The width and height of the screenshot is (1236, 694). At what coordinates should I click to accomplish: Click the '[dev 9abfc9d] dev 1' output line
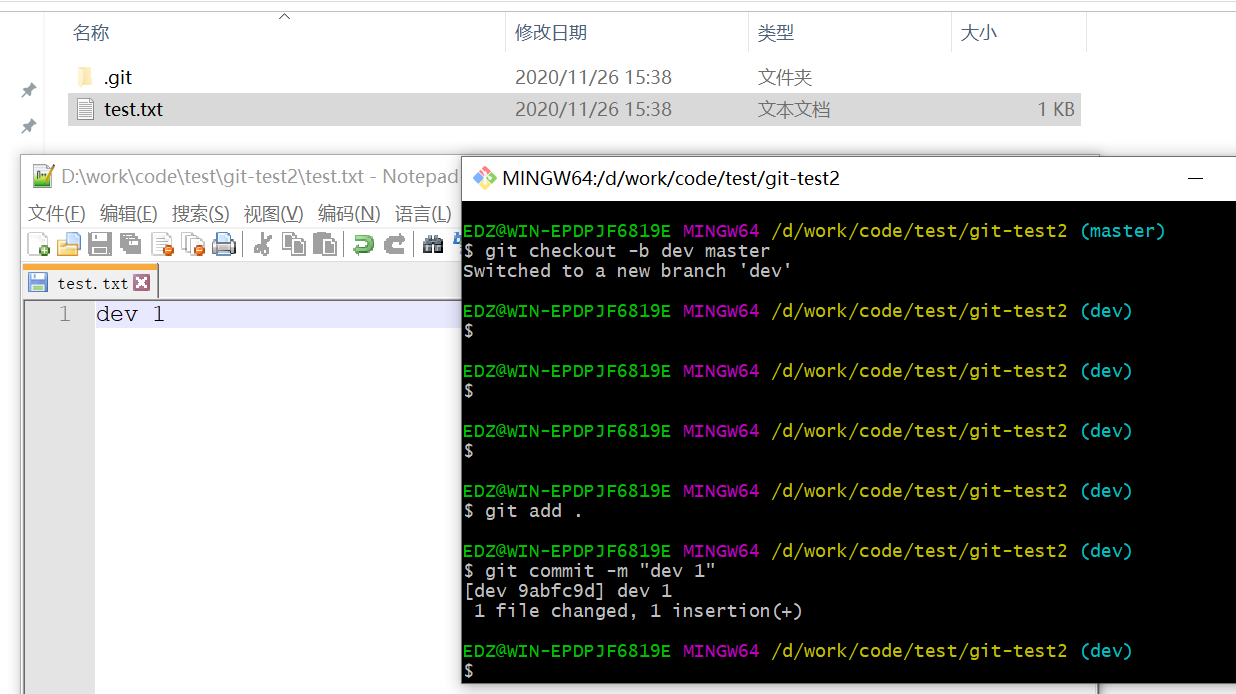pyautogui.click(x=567, y=591)
